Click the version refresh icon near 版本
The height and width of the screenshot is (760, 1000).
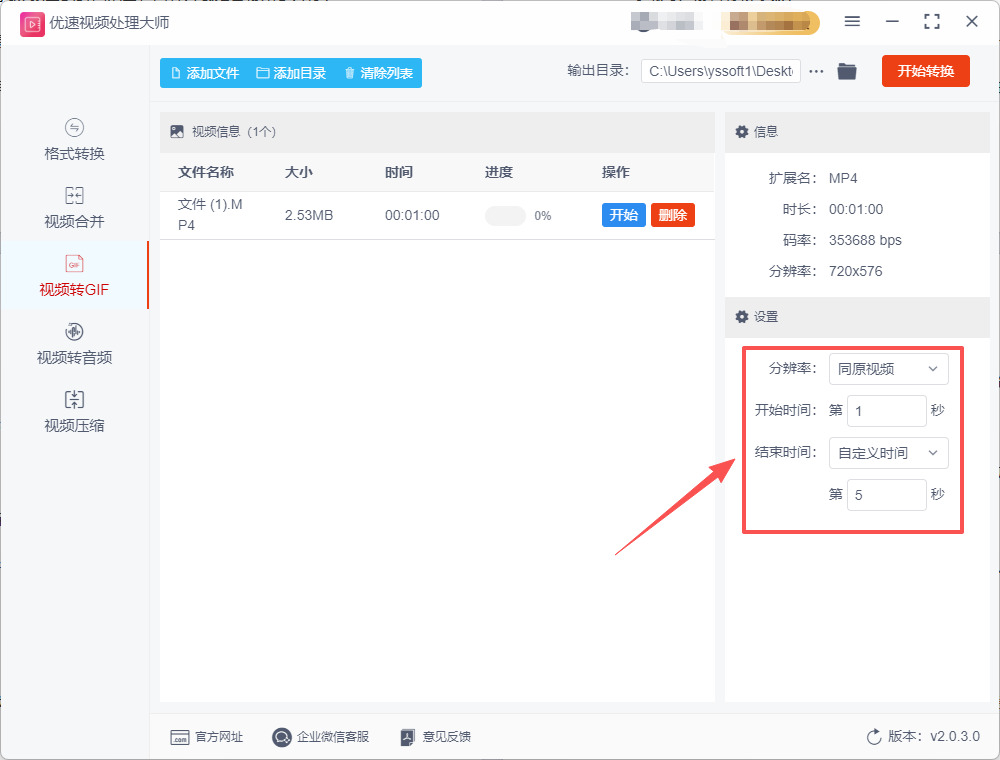(874, 737)
